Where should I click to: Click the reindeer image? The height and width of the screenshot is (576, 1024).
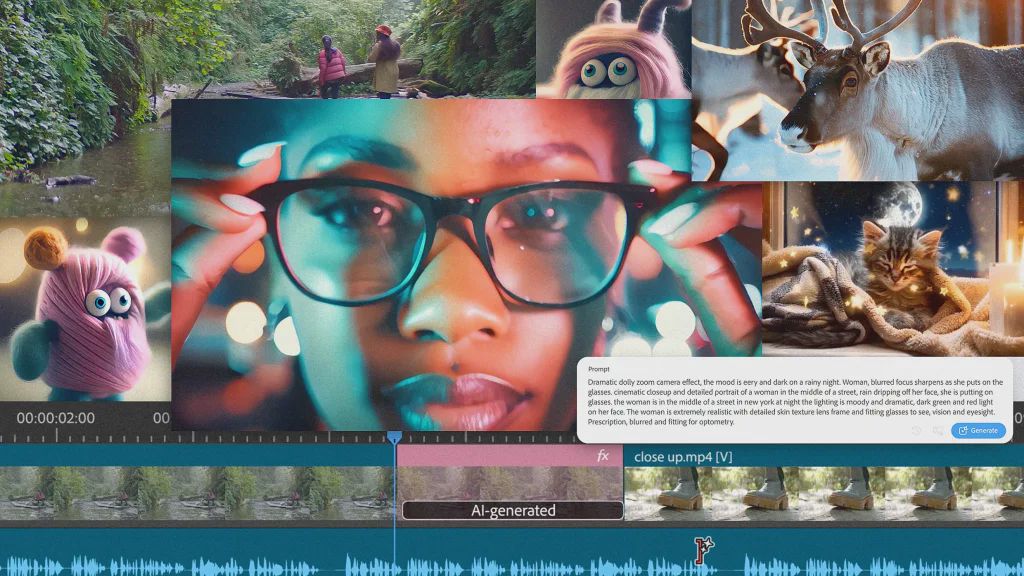click(x=857, y=90)
